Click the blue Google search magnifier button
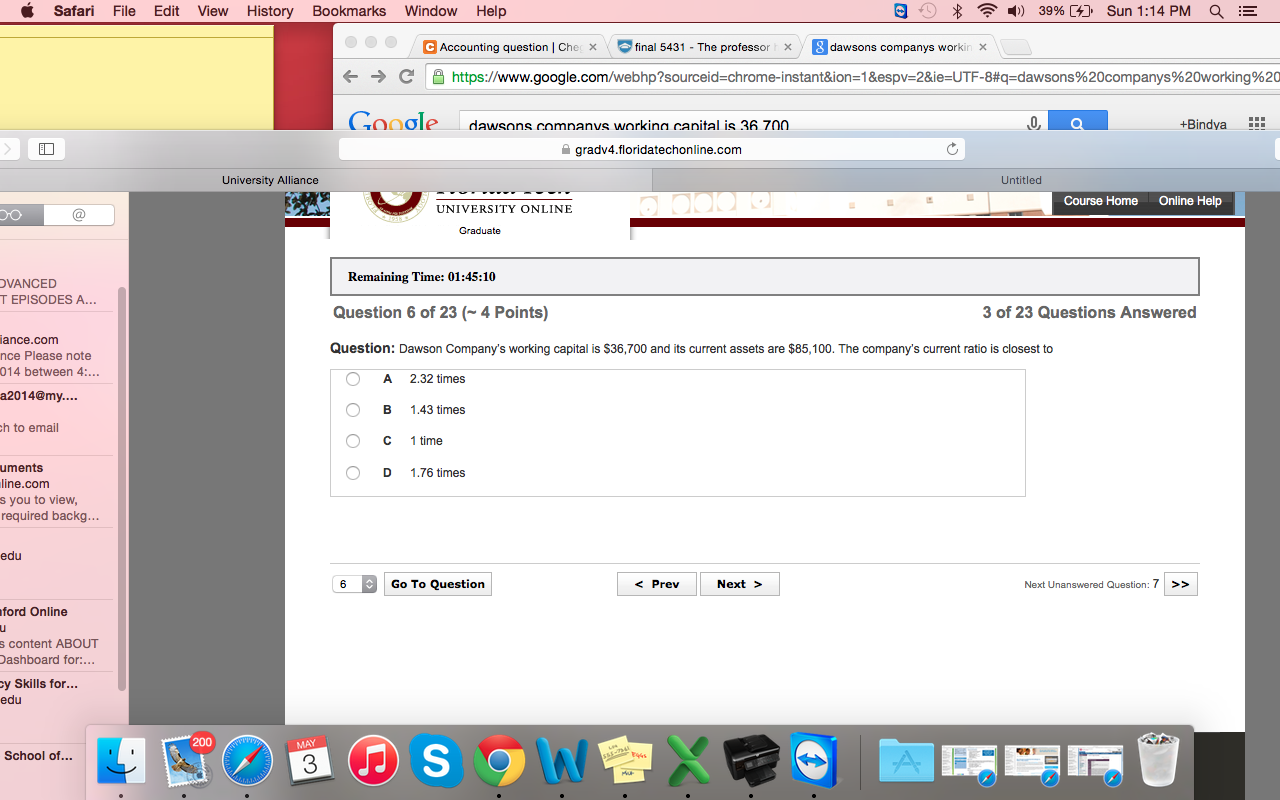 coord(1077,124)
